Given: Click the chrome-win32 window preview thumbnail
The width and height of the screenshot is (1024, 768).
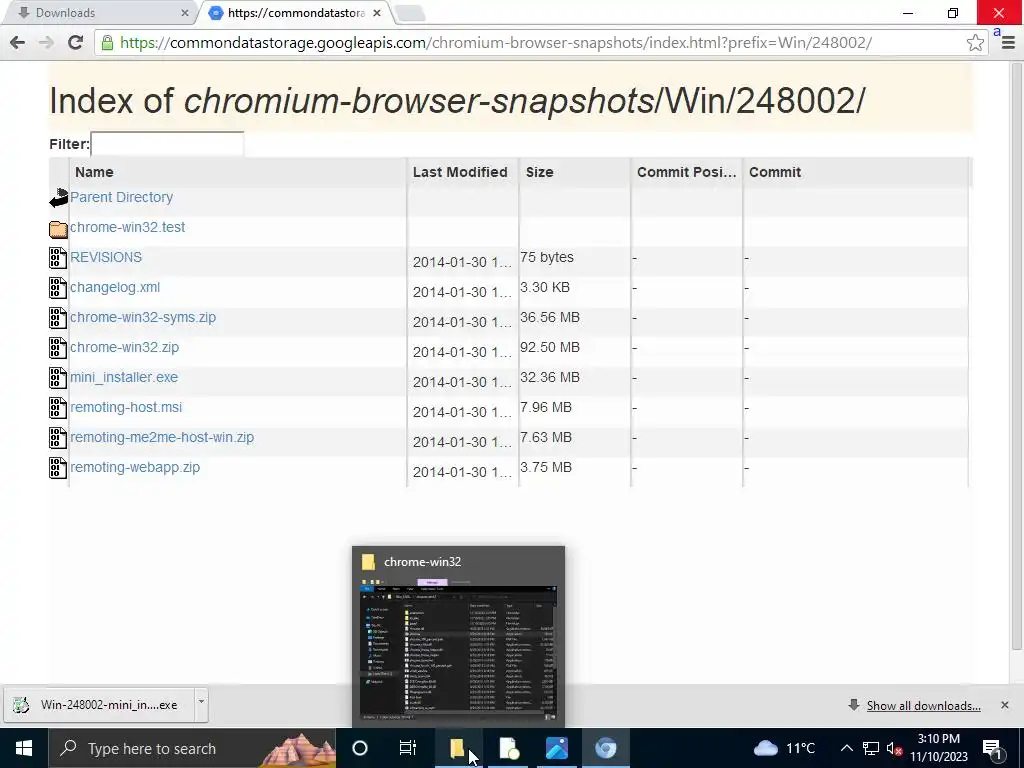Looking at the screenshot, I should coord(458,637).
